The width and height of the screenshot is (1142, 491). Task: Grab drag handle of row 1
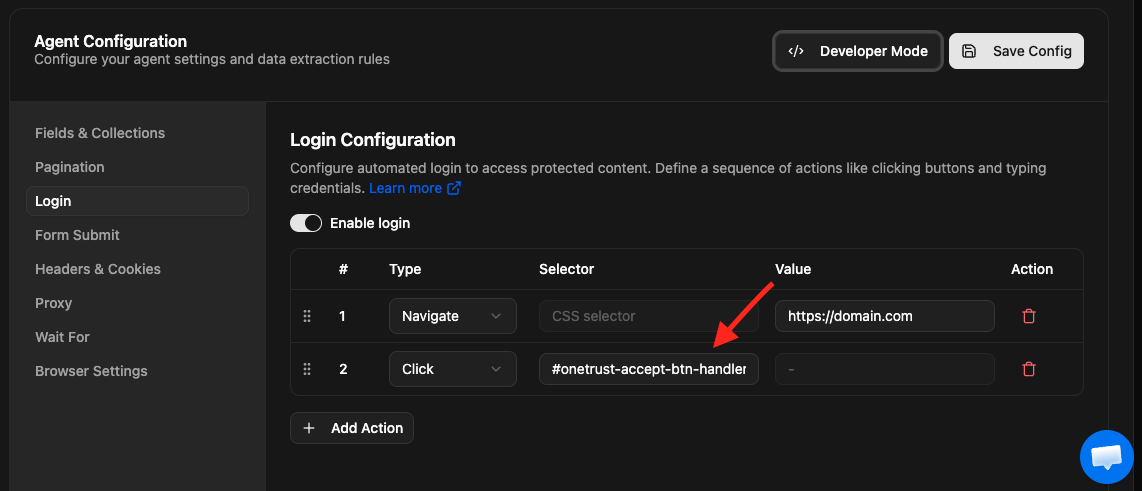point(307,316)
